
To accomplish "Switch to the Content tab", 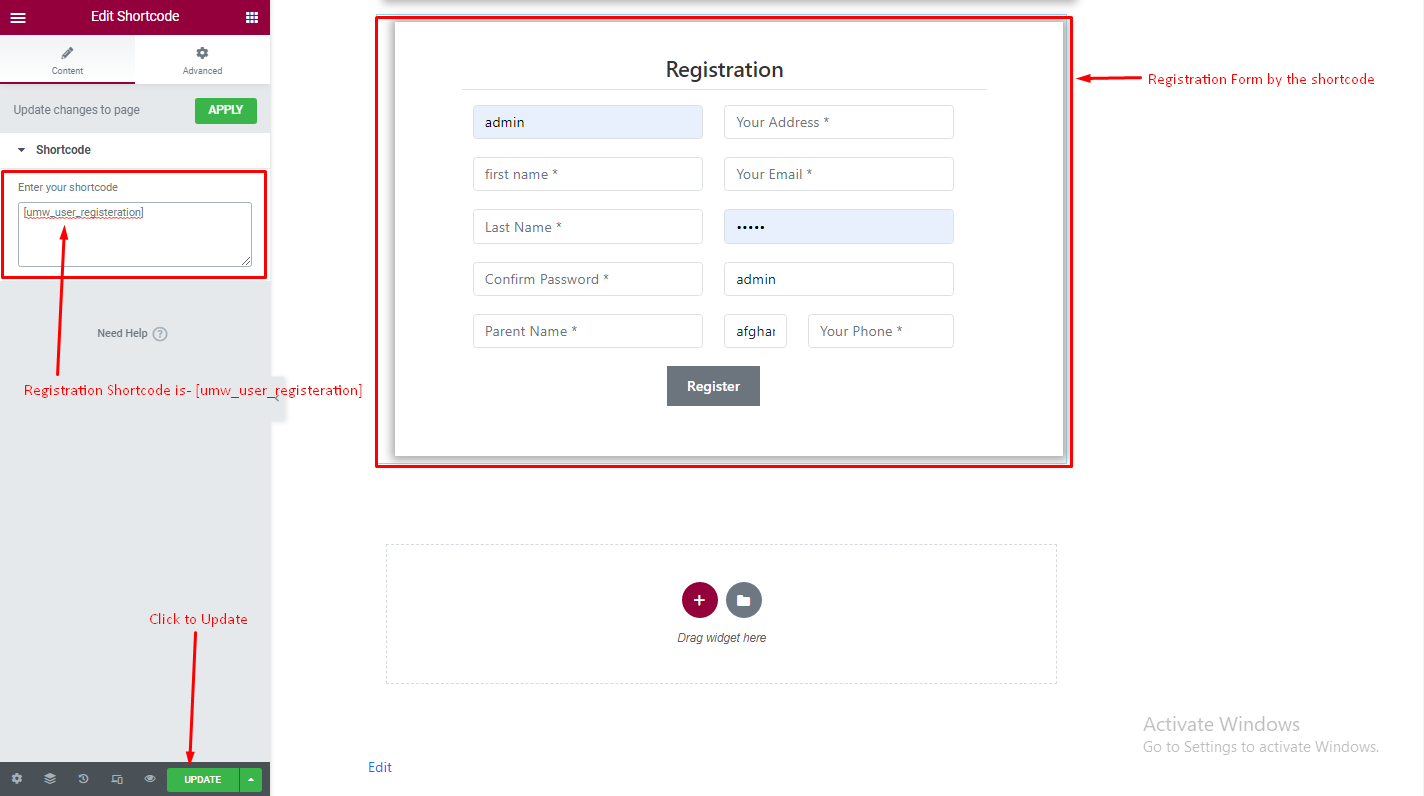I will (x=67, y=60).
